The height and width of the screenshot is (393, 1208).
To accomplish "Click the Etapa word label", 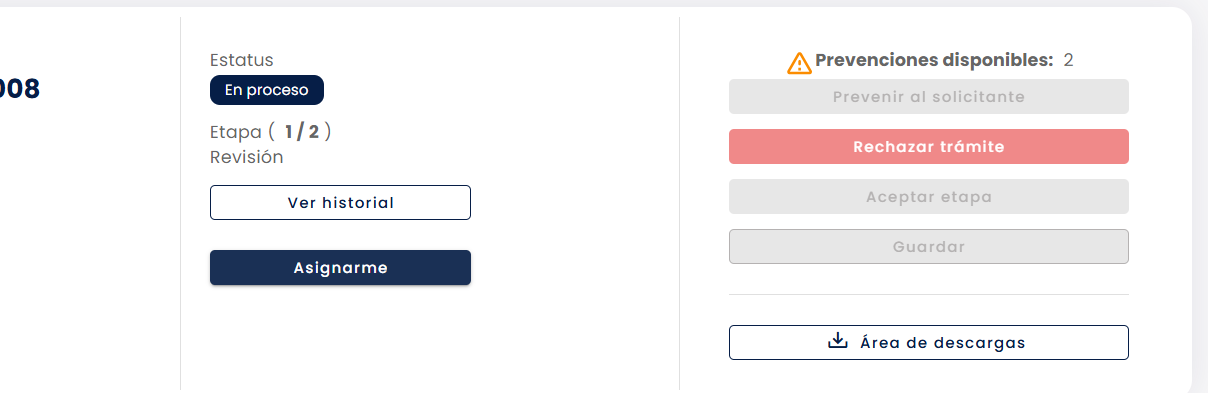I will point(236,131).
